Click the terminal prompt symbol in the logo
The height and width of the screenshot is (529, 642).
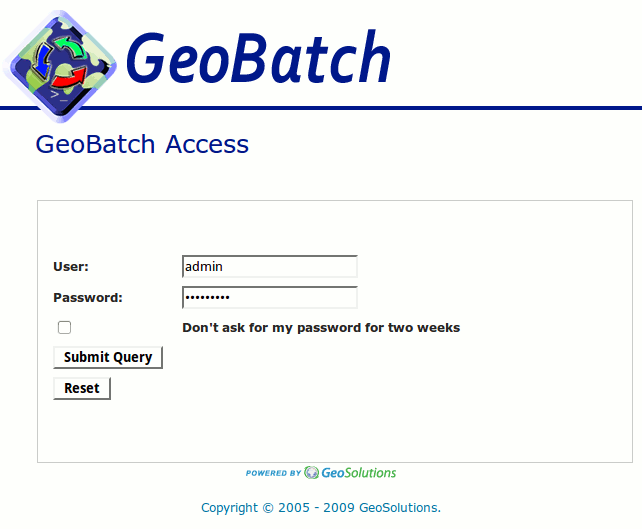pos(57,97)
